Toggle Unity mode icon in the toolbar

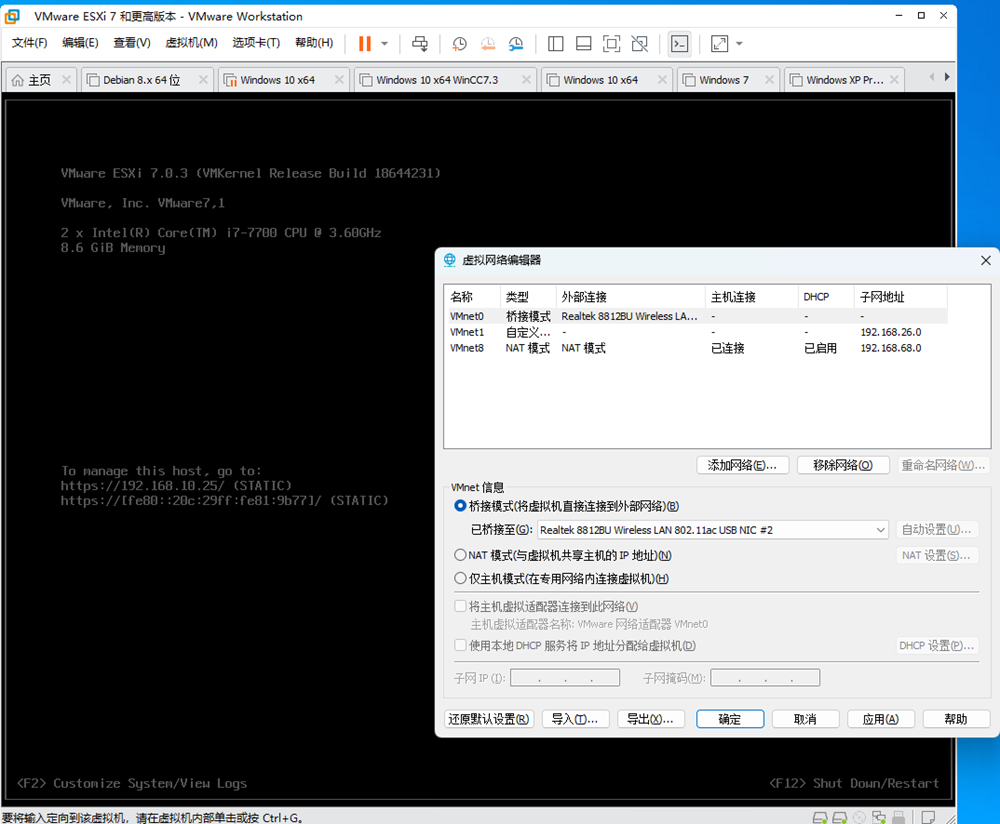pyautogui.click(x=640, y=44)
